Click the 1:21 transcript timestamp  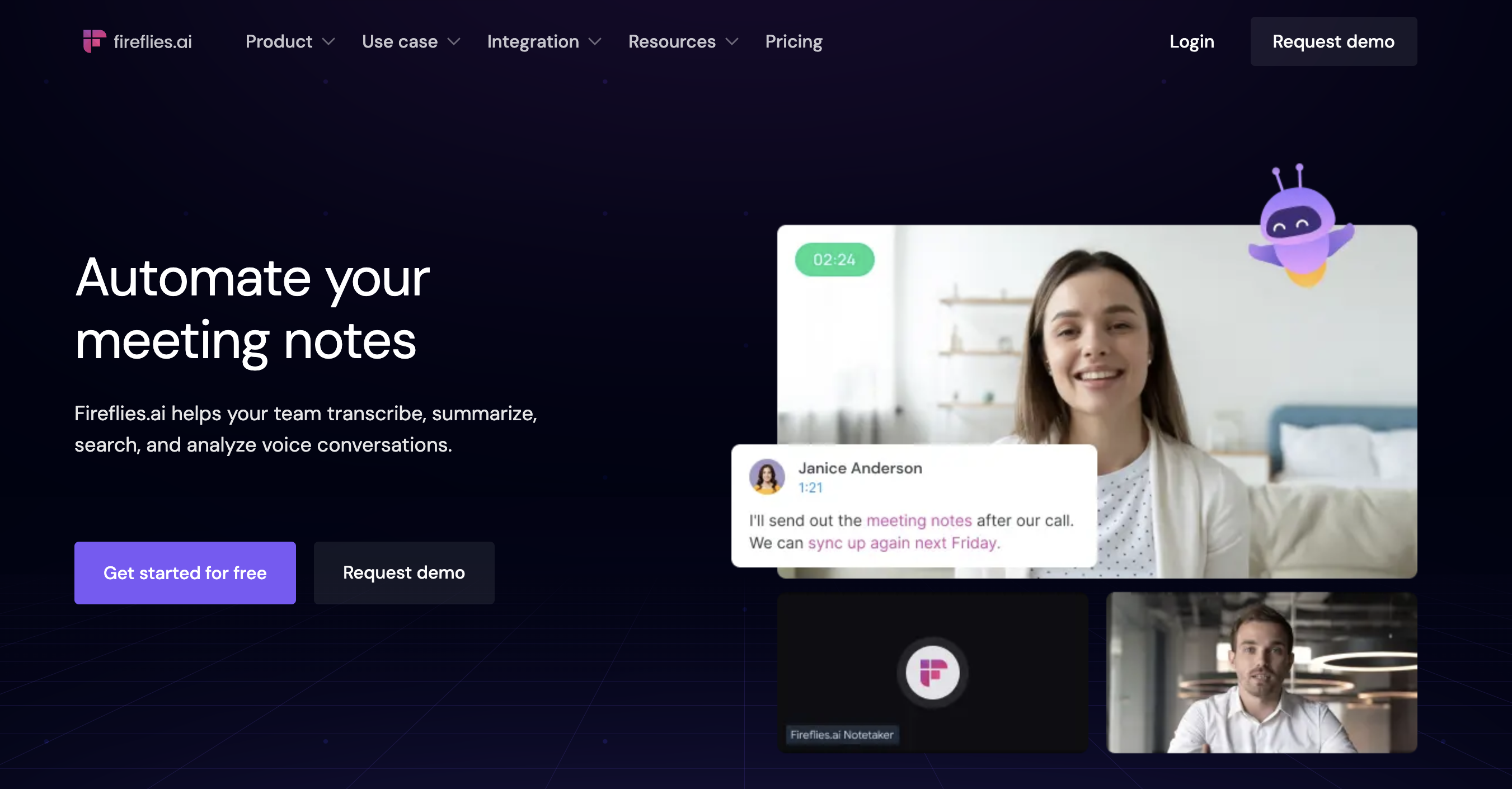tap(810, 487)
